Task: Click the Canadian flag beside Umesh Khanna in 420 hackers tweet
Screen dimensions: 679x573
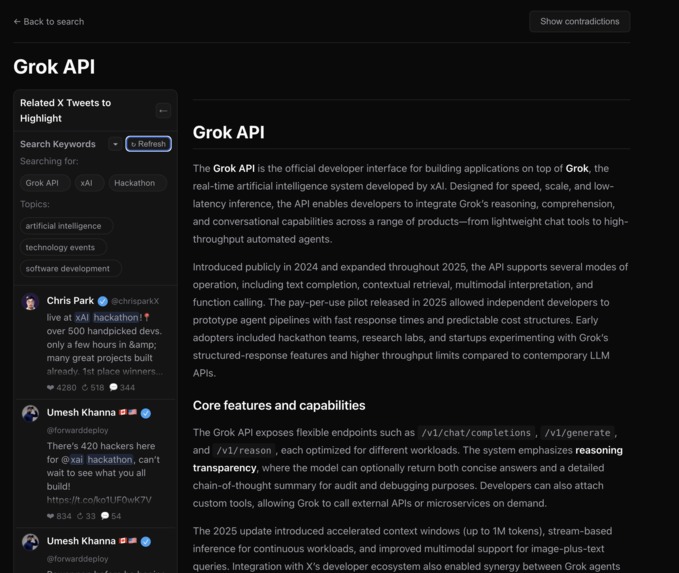Action: pyautogui.click(x=123, y=412)
